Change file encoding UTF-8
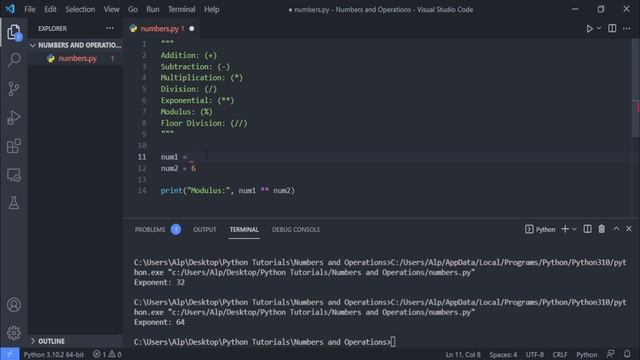 pyautogui.click(x=535, y=354)
